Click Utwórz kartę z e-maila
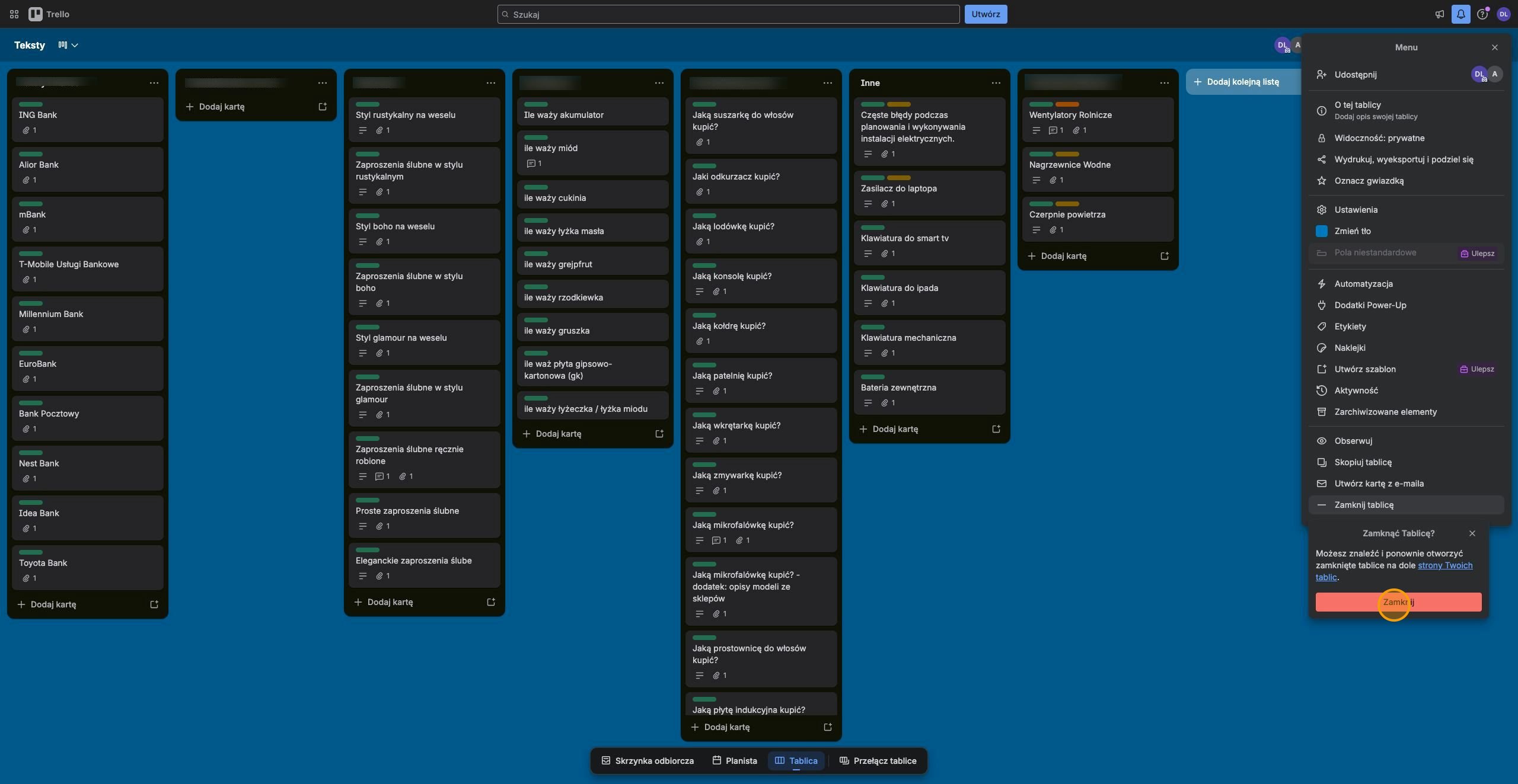The width and height of the screenshot is (1518, 784). (x=1406, y=484)
